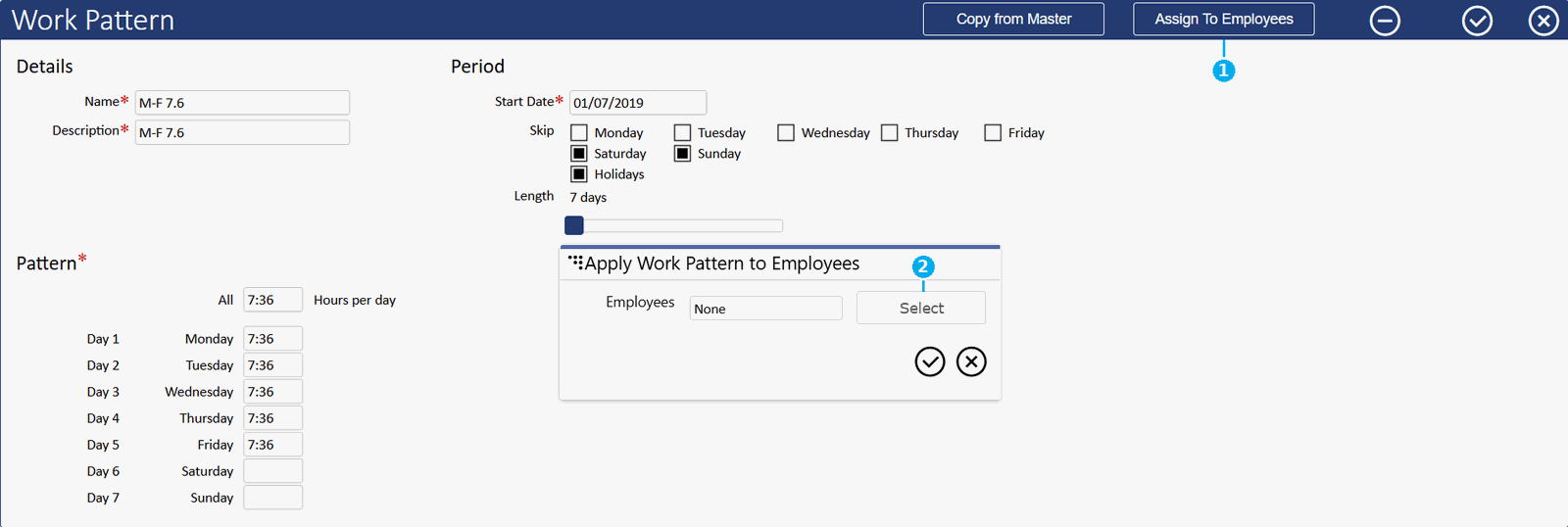Click the Start Date field
The height and width of the screenshot is (527, 1568).
coord(638,103)
